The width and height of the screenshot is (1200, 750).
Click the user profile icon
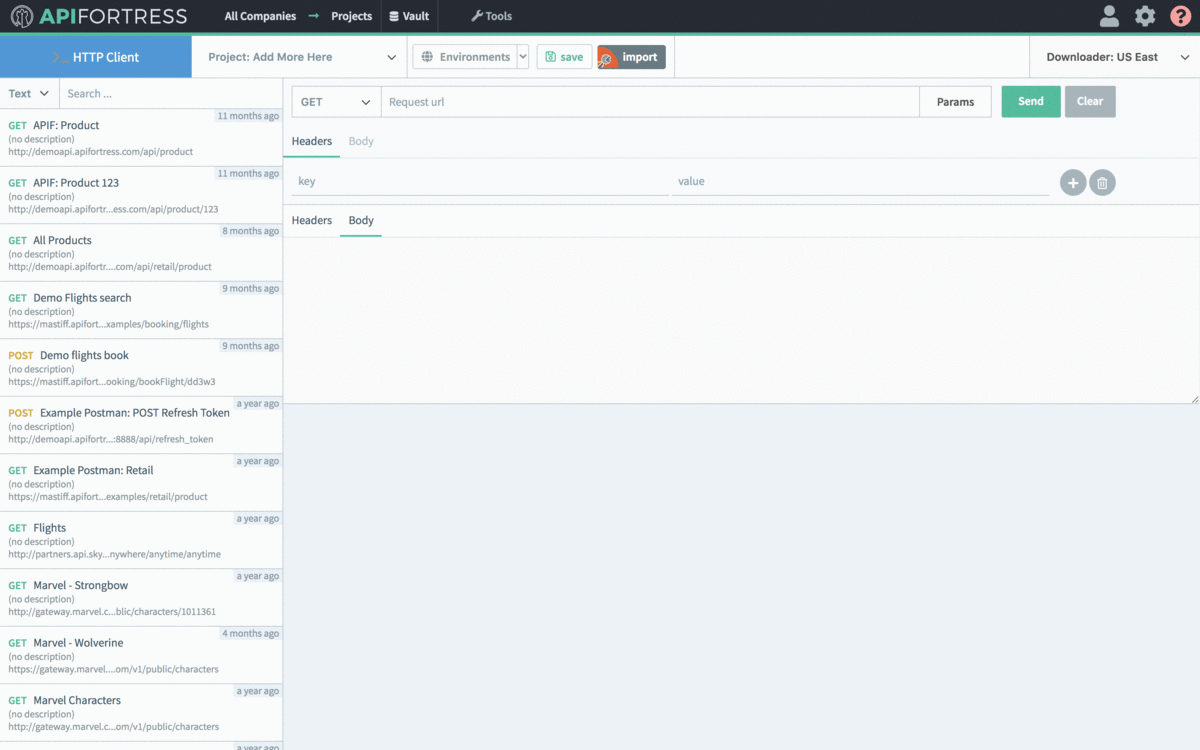pyautogui.click(x=1109, y=16)
